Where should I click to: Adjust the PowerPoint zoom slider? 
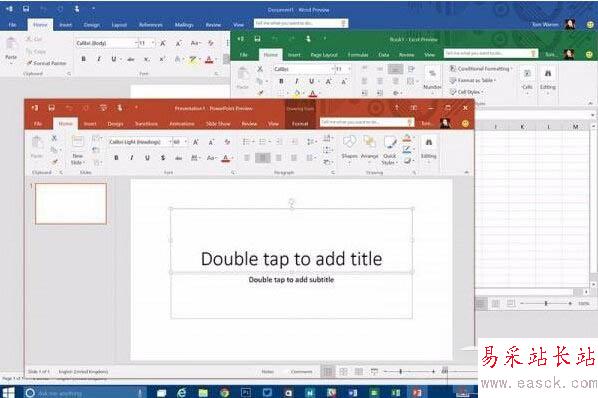400,371
